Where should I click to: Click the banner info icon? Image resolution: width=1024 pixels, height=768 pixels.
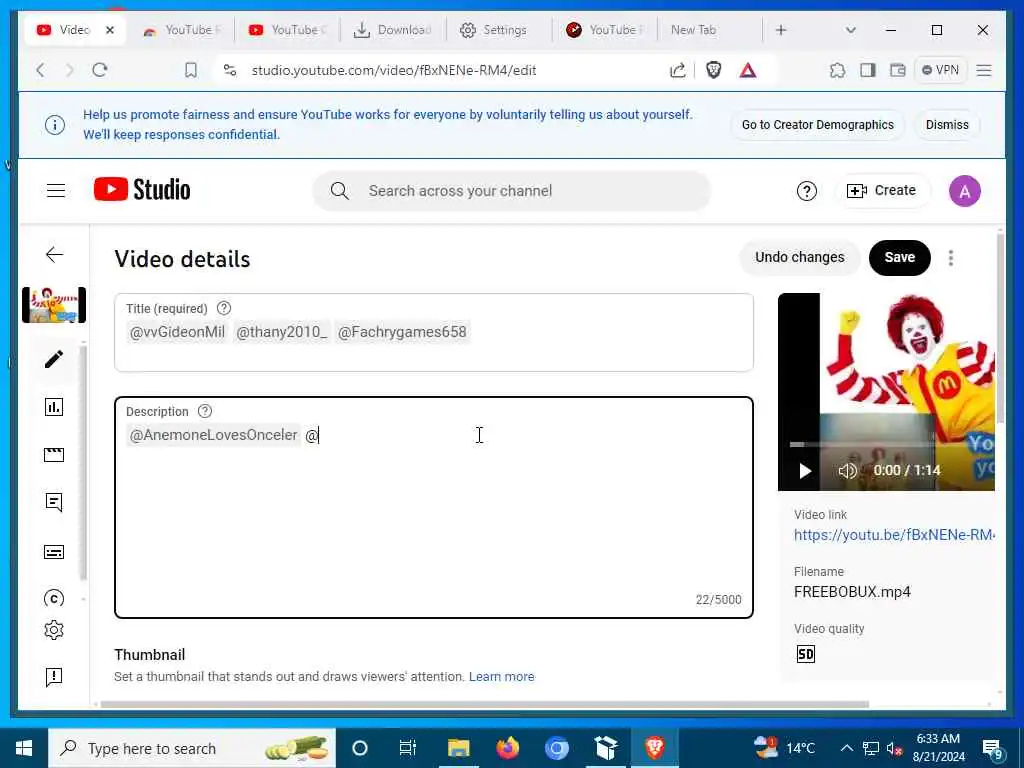coord(55,125)
